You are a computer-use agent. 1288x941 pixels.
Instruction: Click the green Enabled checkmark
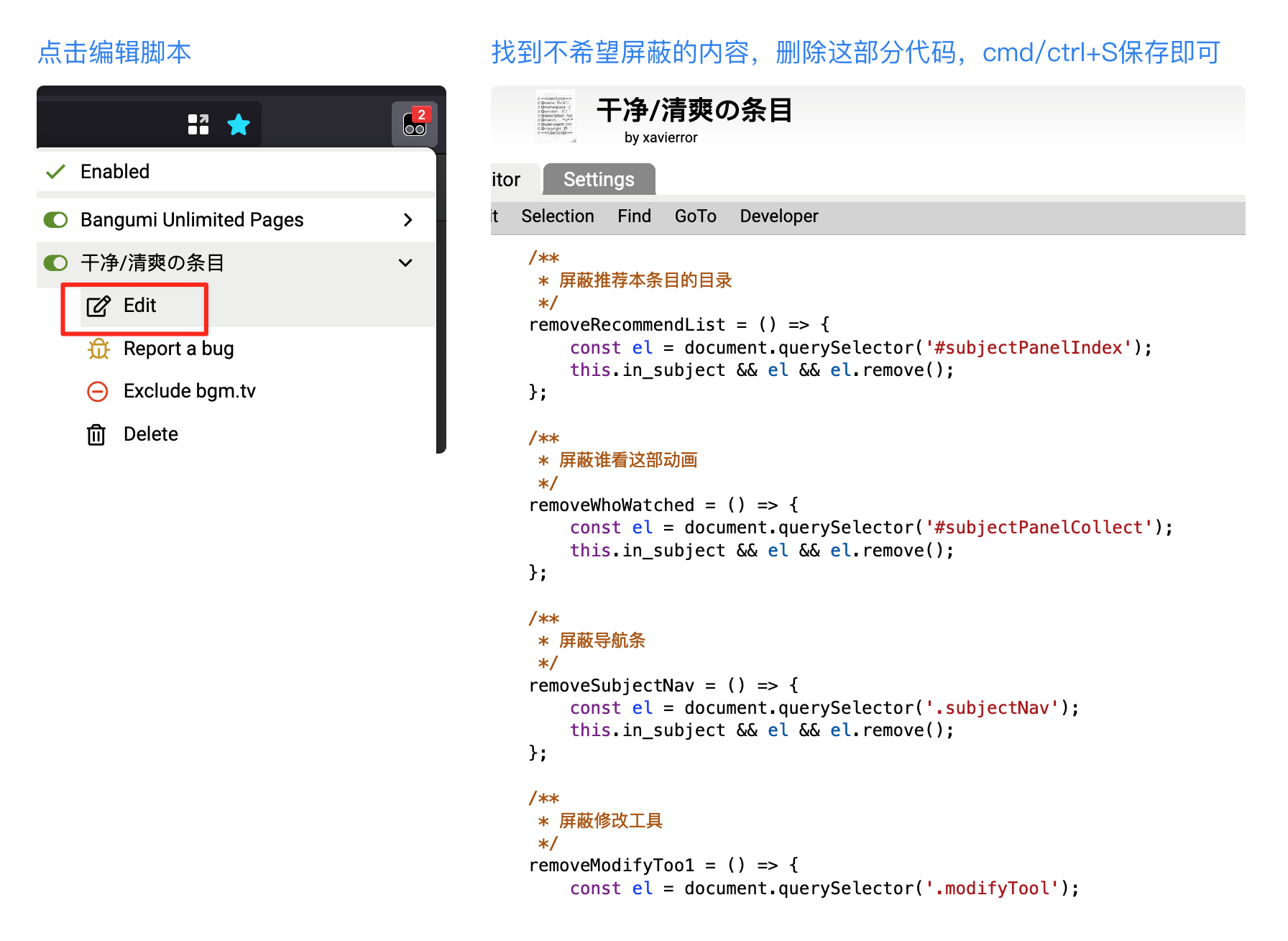click(55, 172)
